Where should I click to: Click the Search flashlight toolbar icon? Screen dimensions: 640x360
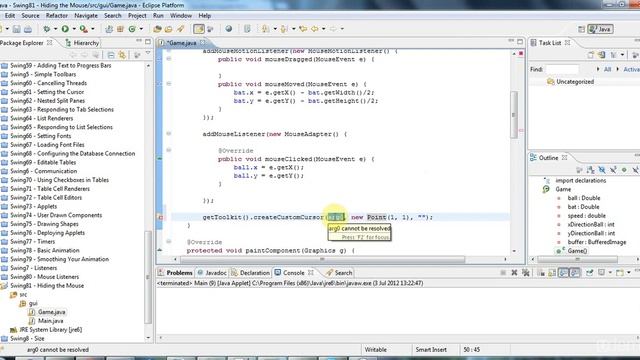(180, 29)
